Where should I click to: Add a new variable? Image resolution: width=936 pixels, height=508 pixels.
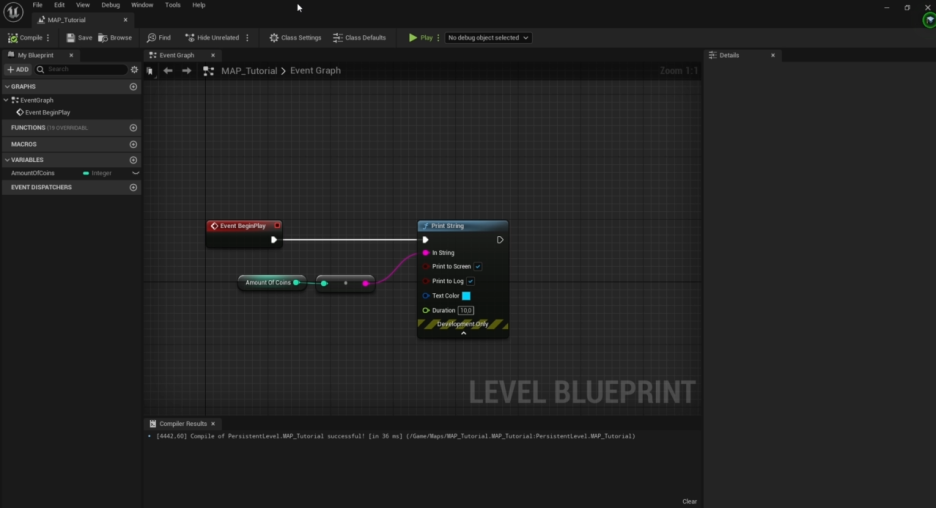pos(133,160)
